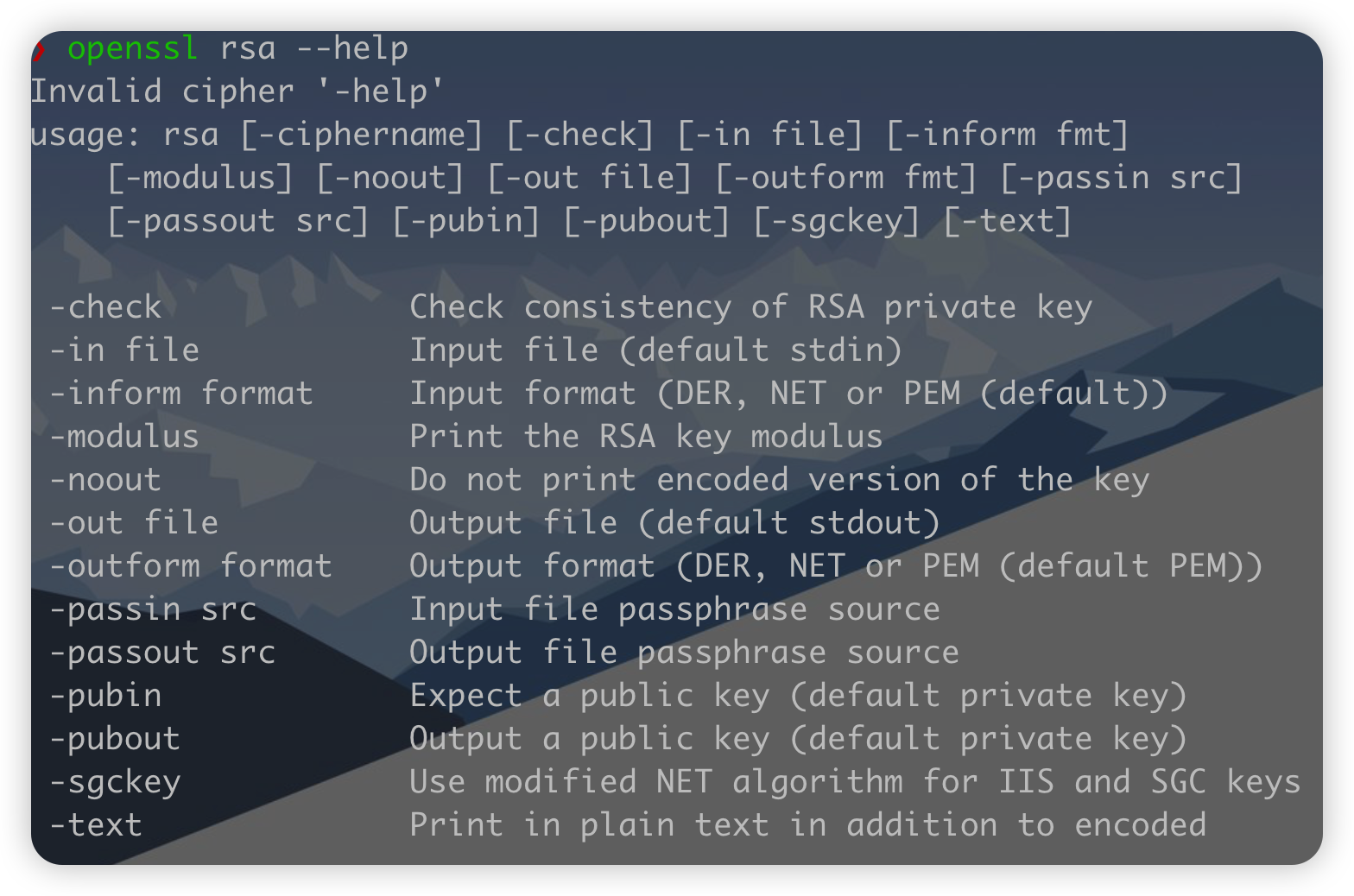Click the "Invalid cipher '-help'" error line
Viewport: 1354px width, 896px height.
pyautogui.click(x=237, y=91)
